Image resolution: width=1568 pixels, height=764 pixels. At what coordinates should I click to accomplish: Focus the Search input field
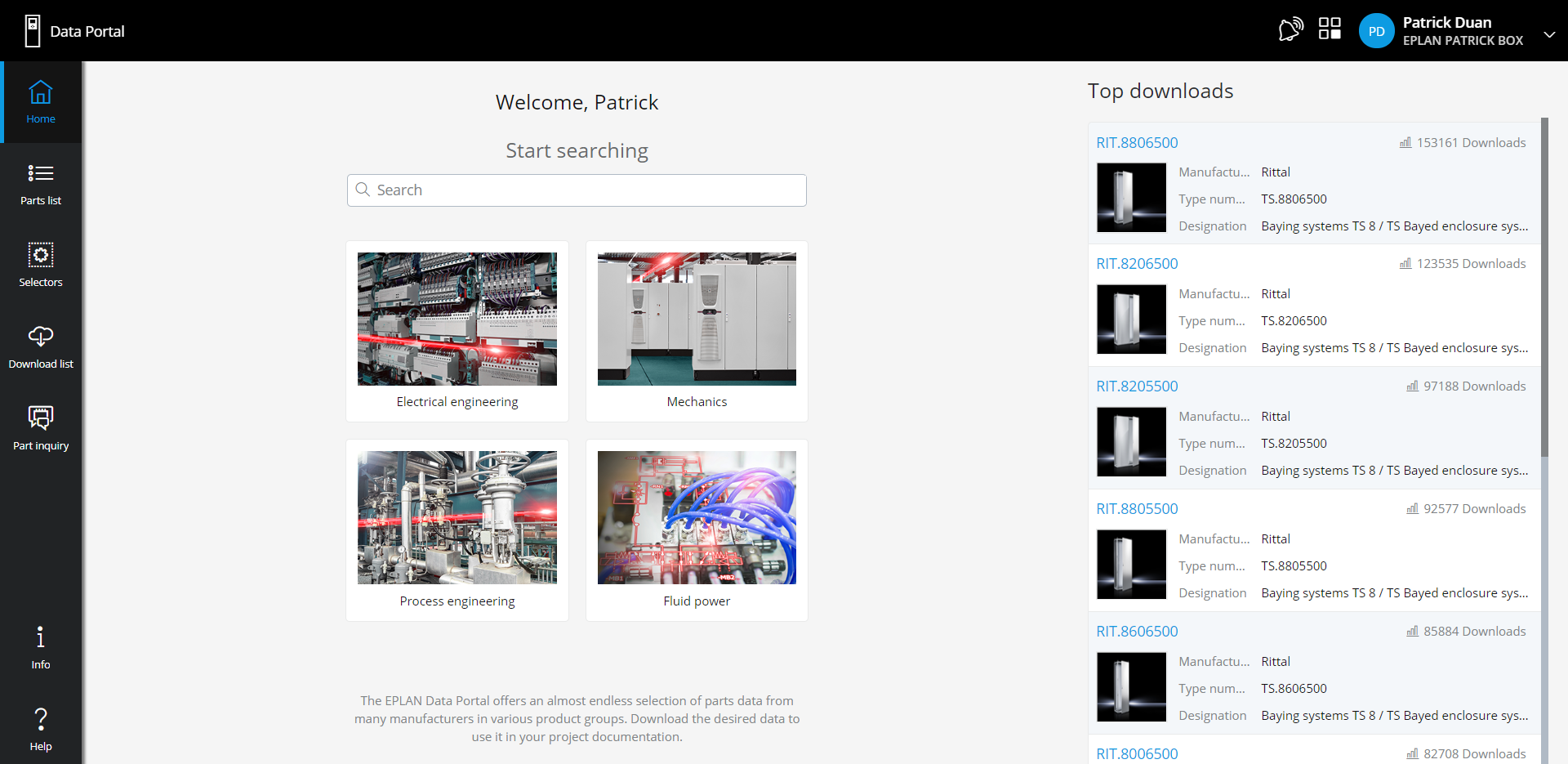pos(577,190)
